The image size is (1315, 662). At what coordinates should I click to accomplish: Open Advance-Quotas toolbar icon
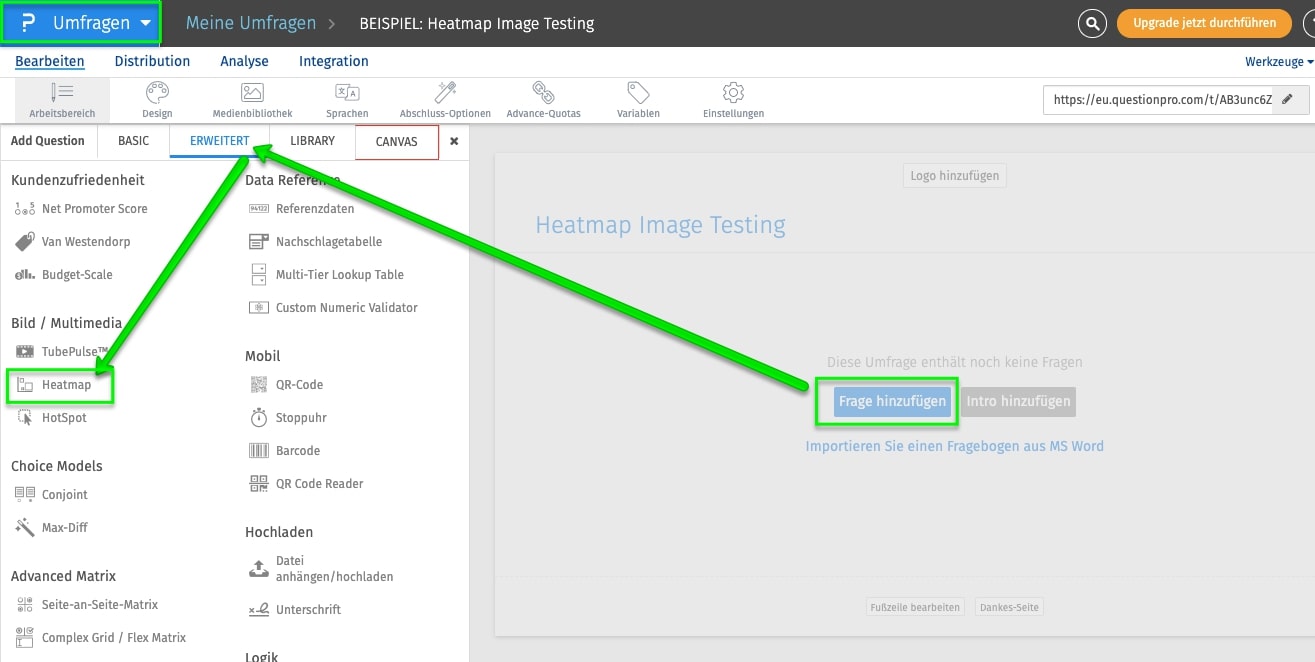point(543,94)
